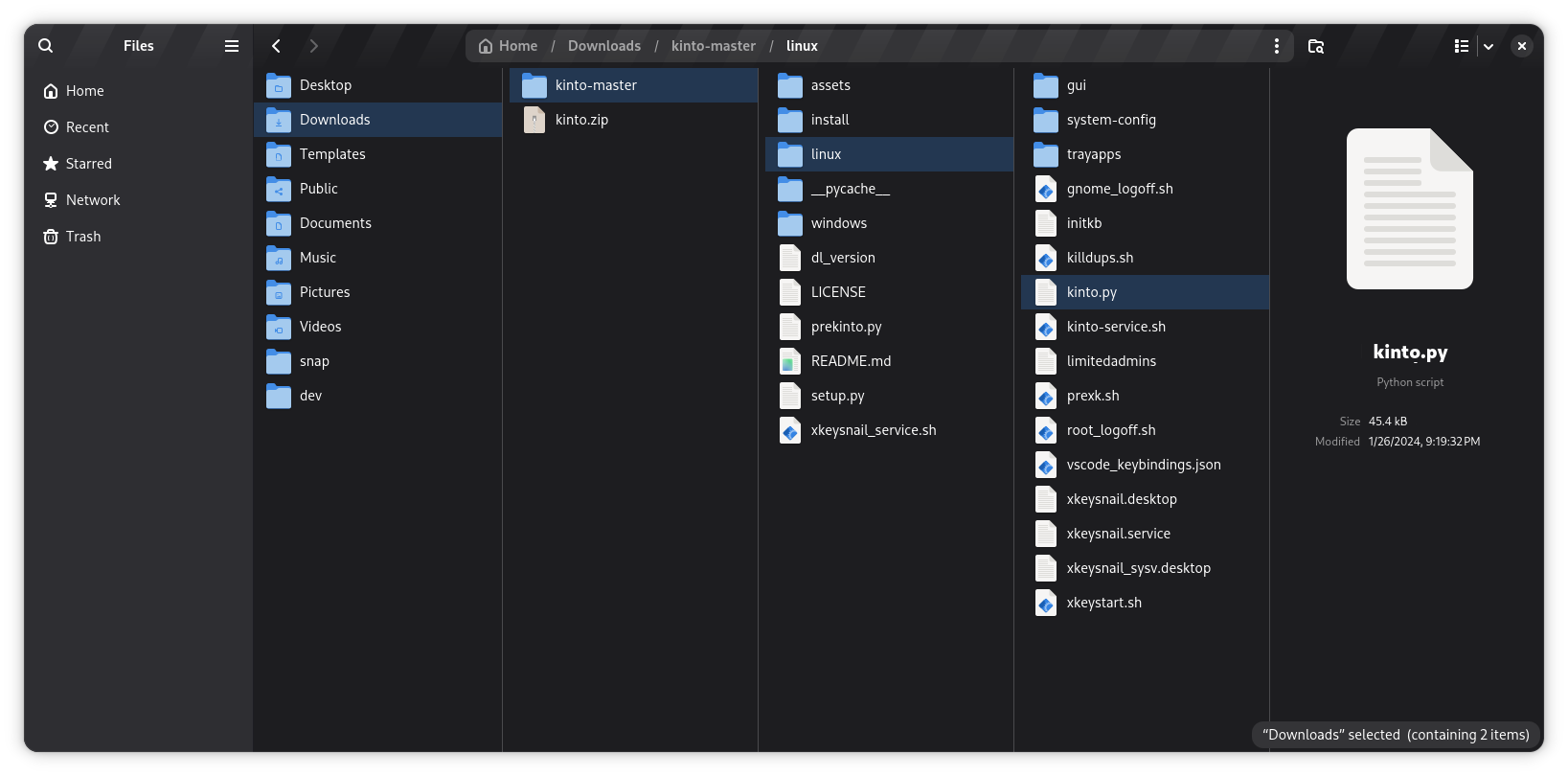Select the README.md file icon
1568x776 pixels.
(x=790, y=361)
